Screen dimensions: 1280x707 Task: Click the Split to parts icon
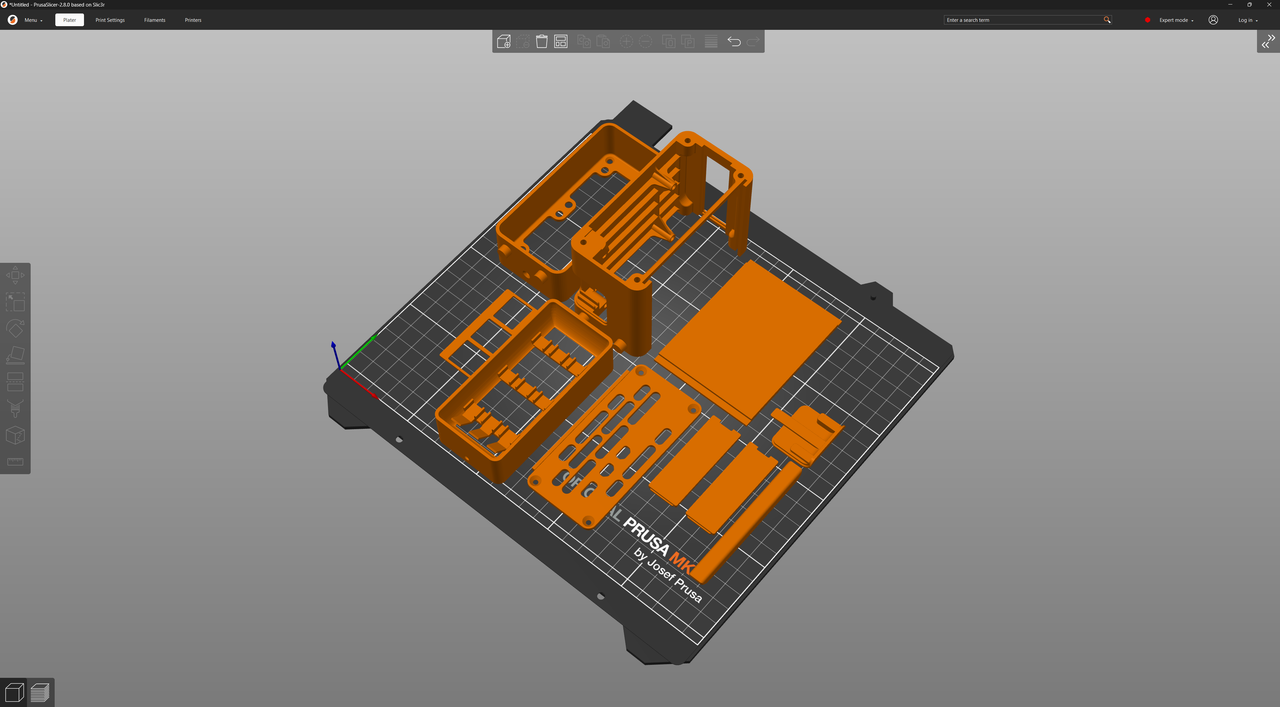pyautogui.click(x=688, y=42)
